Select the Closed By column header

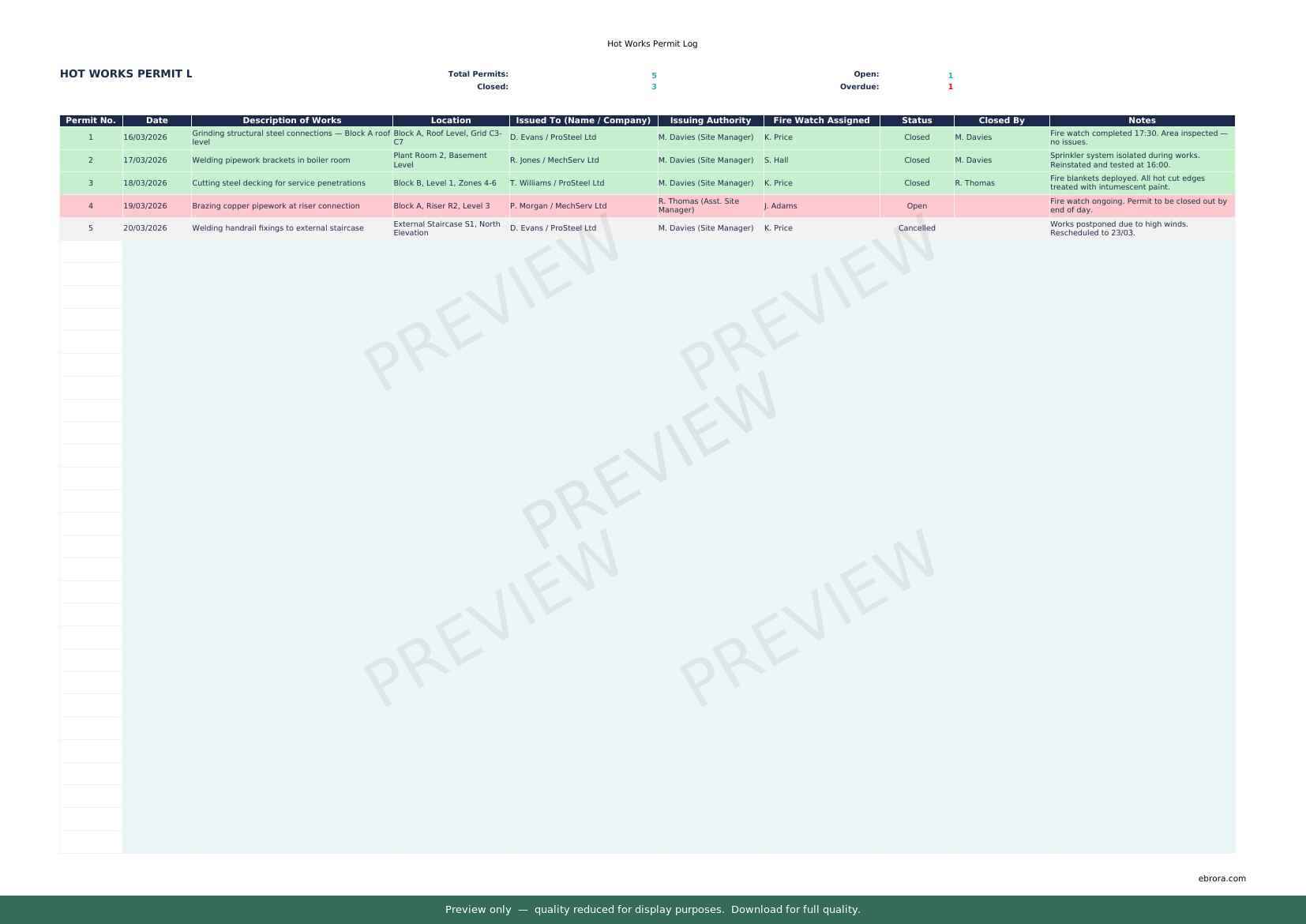click(1001, 121)
